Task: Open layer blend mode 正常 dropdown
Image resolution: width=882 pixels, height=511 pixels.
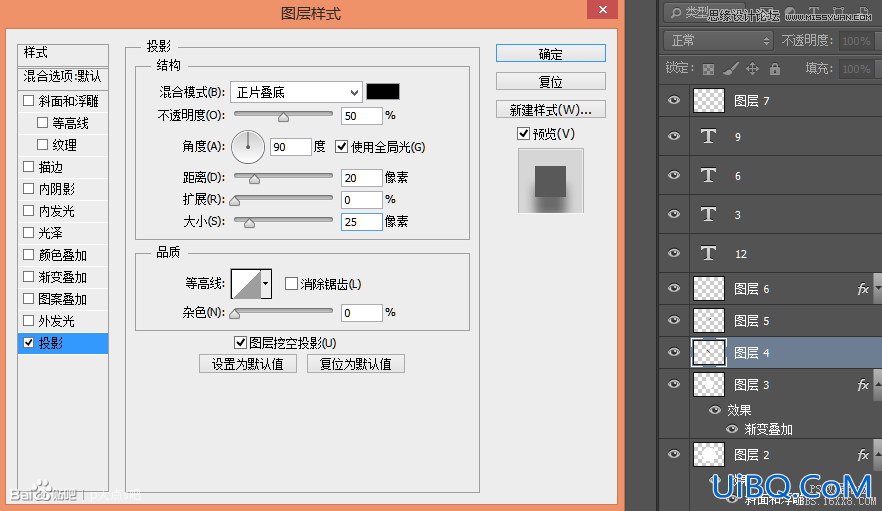Action: click(x=718, y=41)
